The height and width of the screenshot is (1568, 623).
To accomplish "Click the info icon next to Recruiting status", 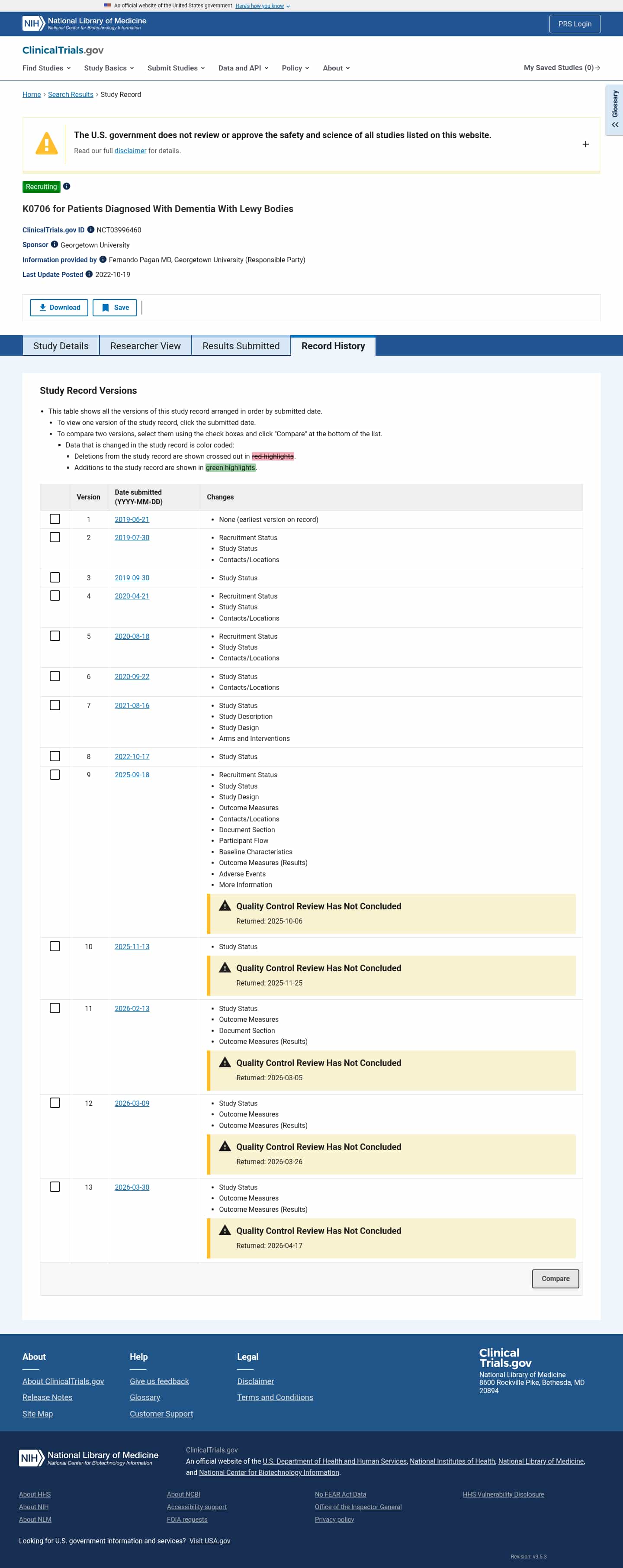I will 67,186.
